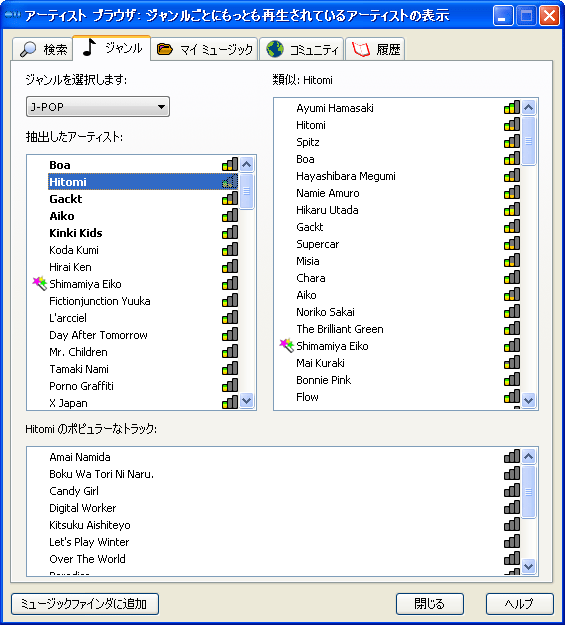Click the popularity bars icon next to L'arcciel

[x=230, y=318]
